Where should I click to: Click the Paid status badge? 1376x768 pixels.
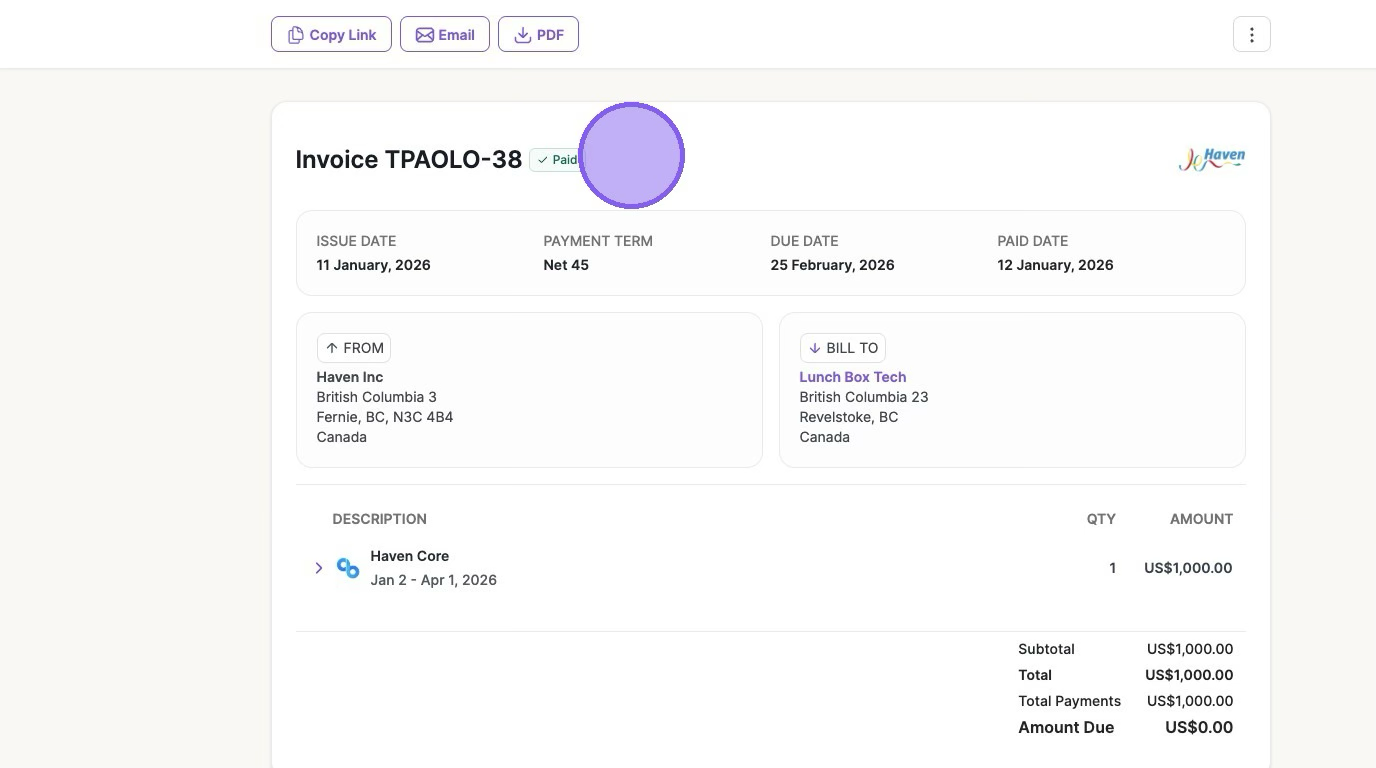pyautogui.click(x=556, y=160)
